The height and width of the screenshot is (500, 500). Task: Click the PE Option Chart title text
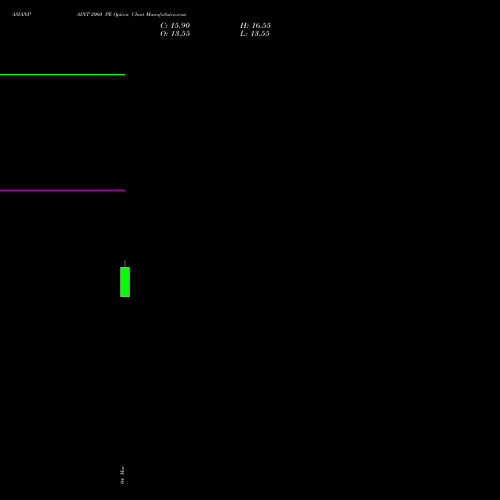131,14
